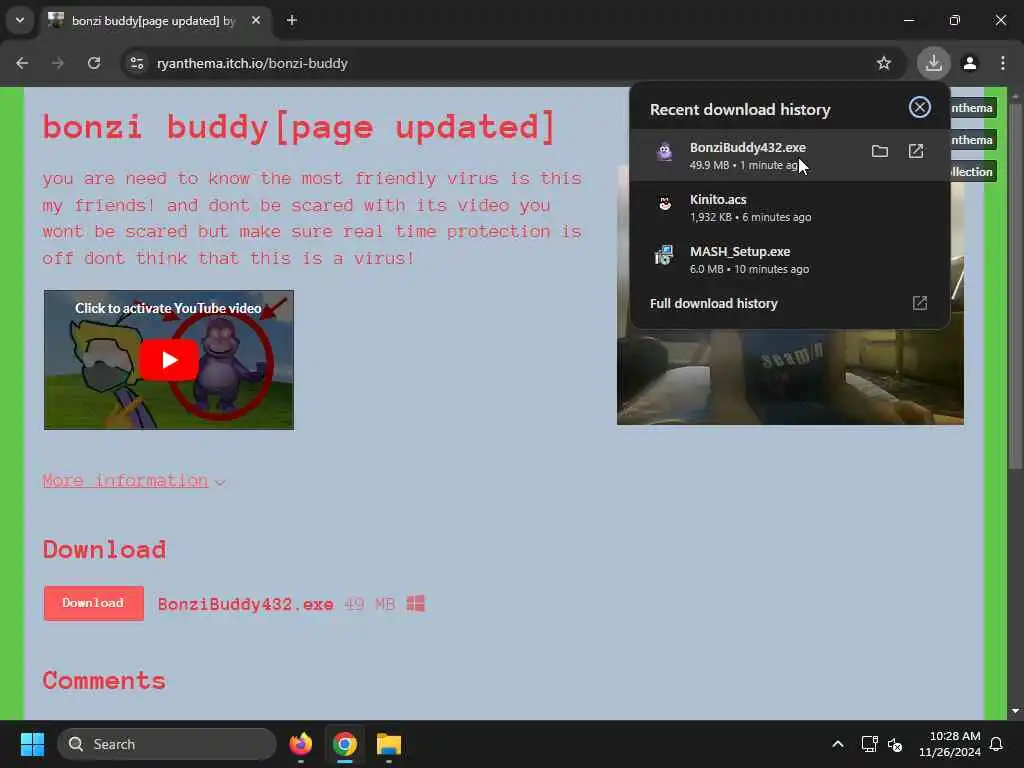Expand More information section
This screenshot has width=1024, height=768.
(x=134, y=481)
